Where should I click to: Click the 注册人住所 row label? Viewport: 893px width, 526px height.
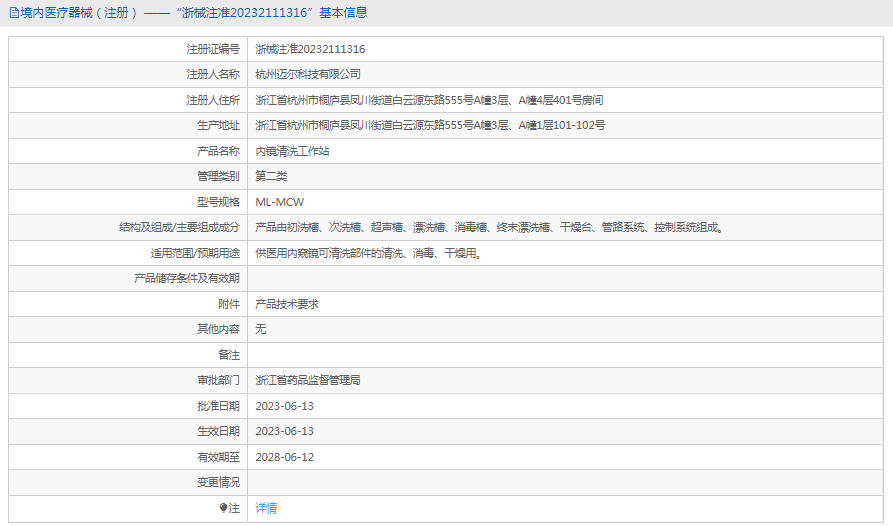pos(213,100)
